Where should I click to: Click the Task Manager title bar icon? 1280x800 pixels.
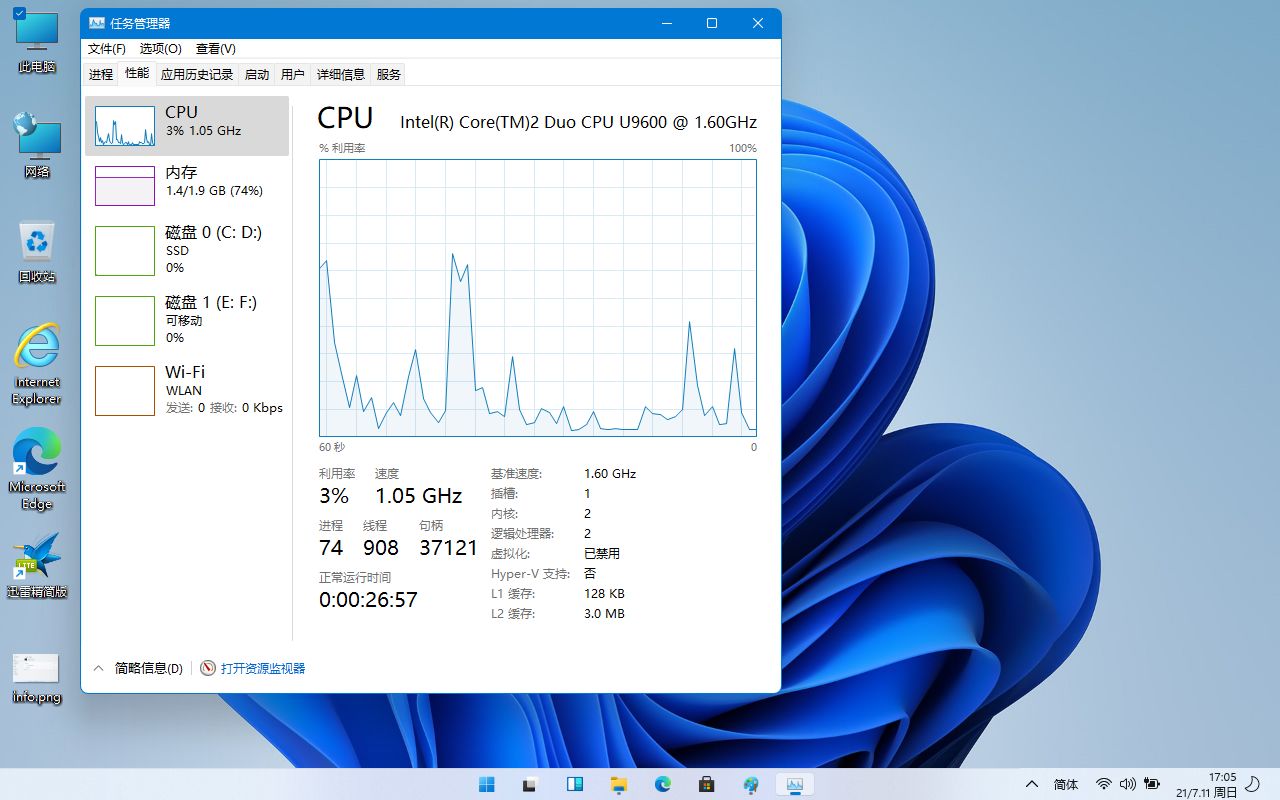[x=97, y=23]
